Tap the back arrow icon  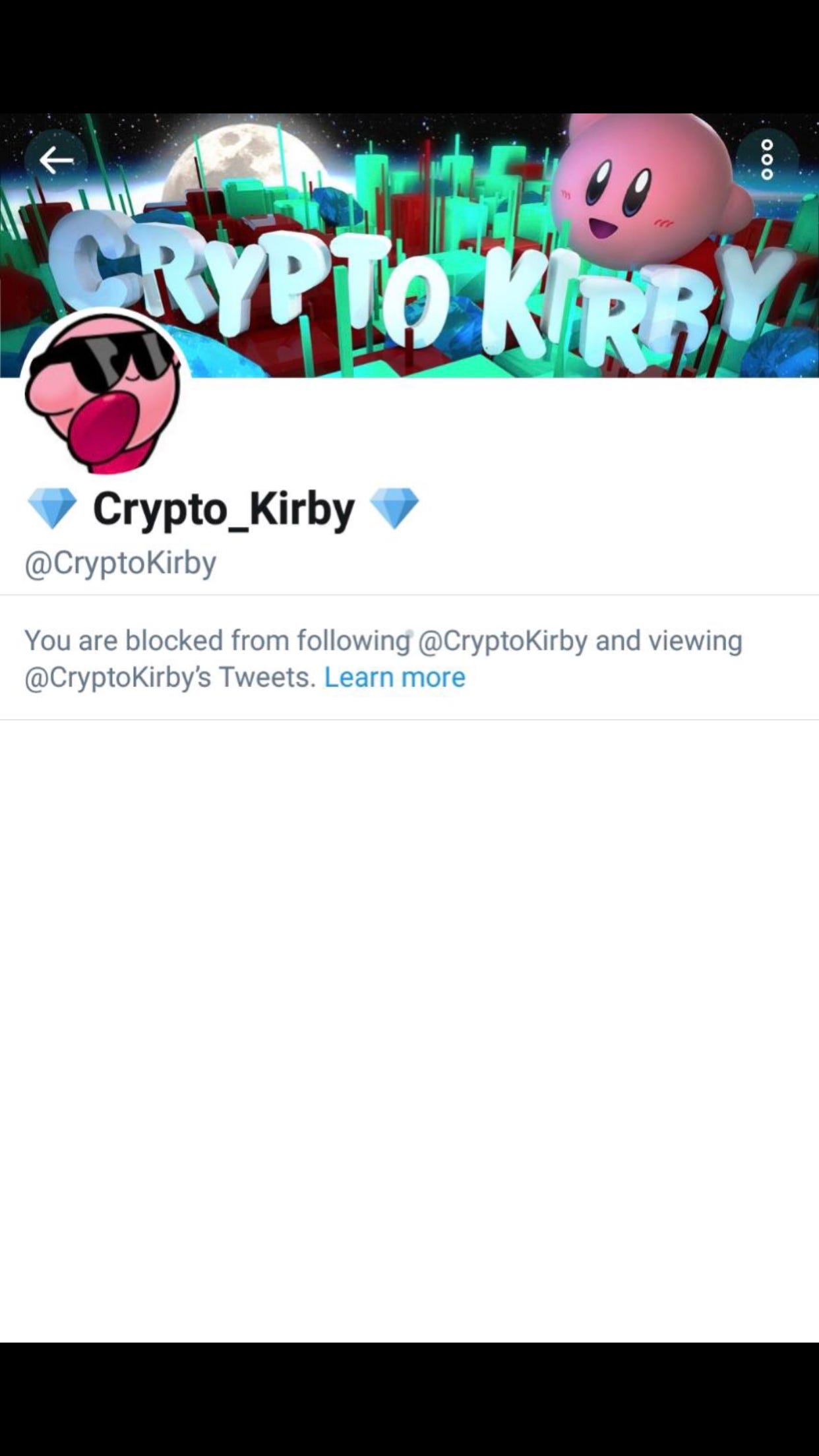(x=56, y=160)
